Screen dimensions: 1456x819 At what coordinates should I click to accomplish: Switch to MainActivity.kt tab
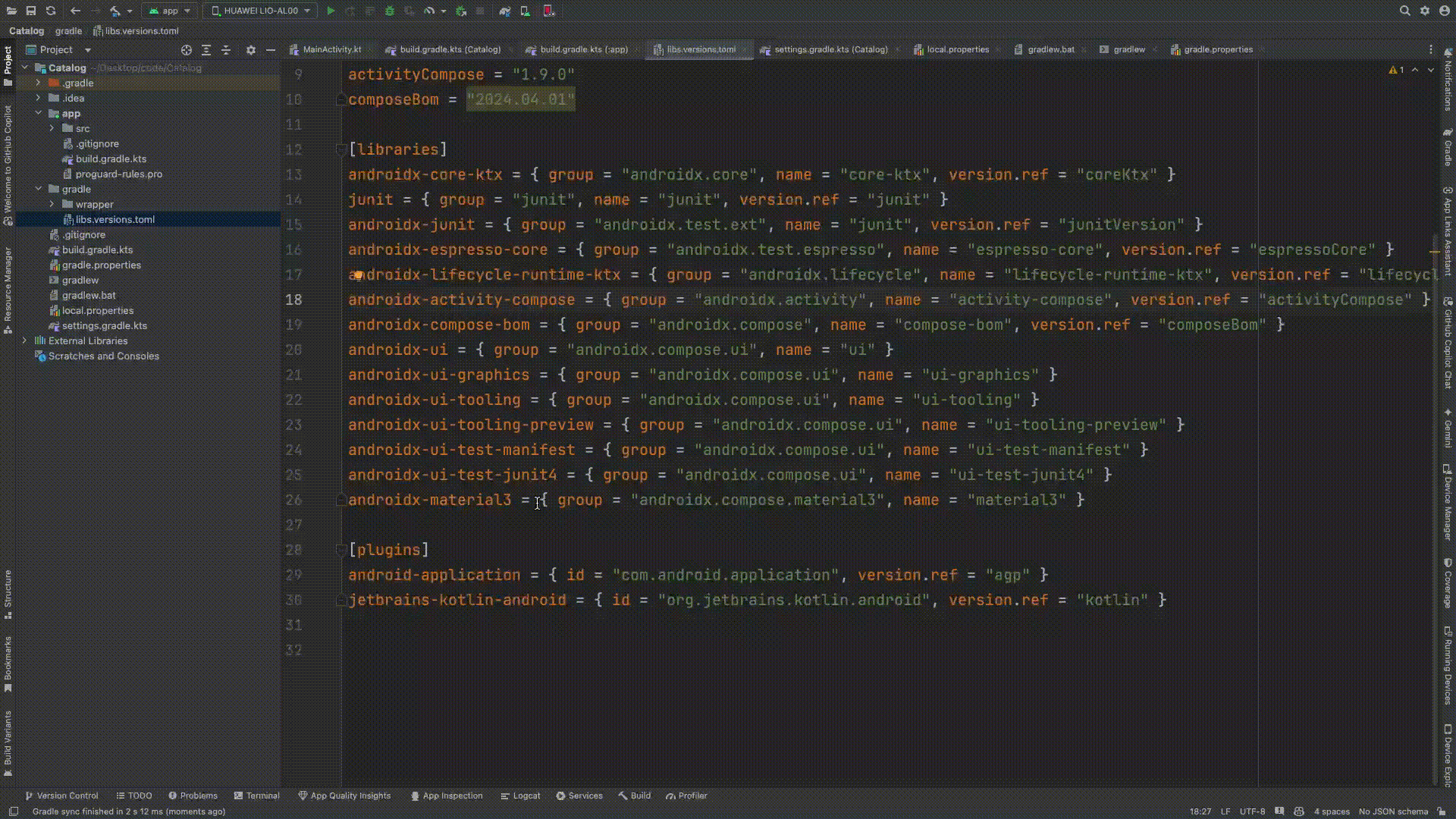point(331,49)
